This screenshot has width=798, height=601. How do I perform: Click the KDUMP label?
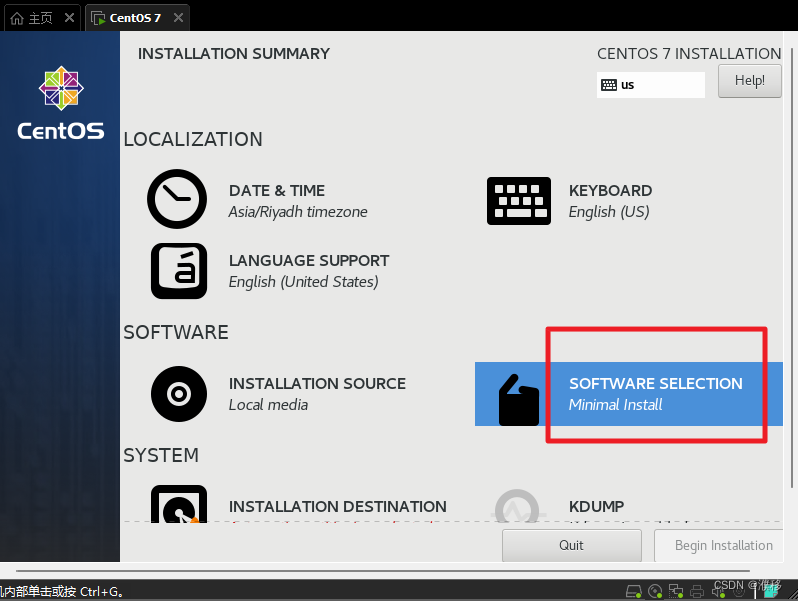pos(596,507)
